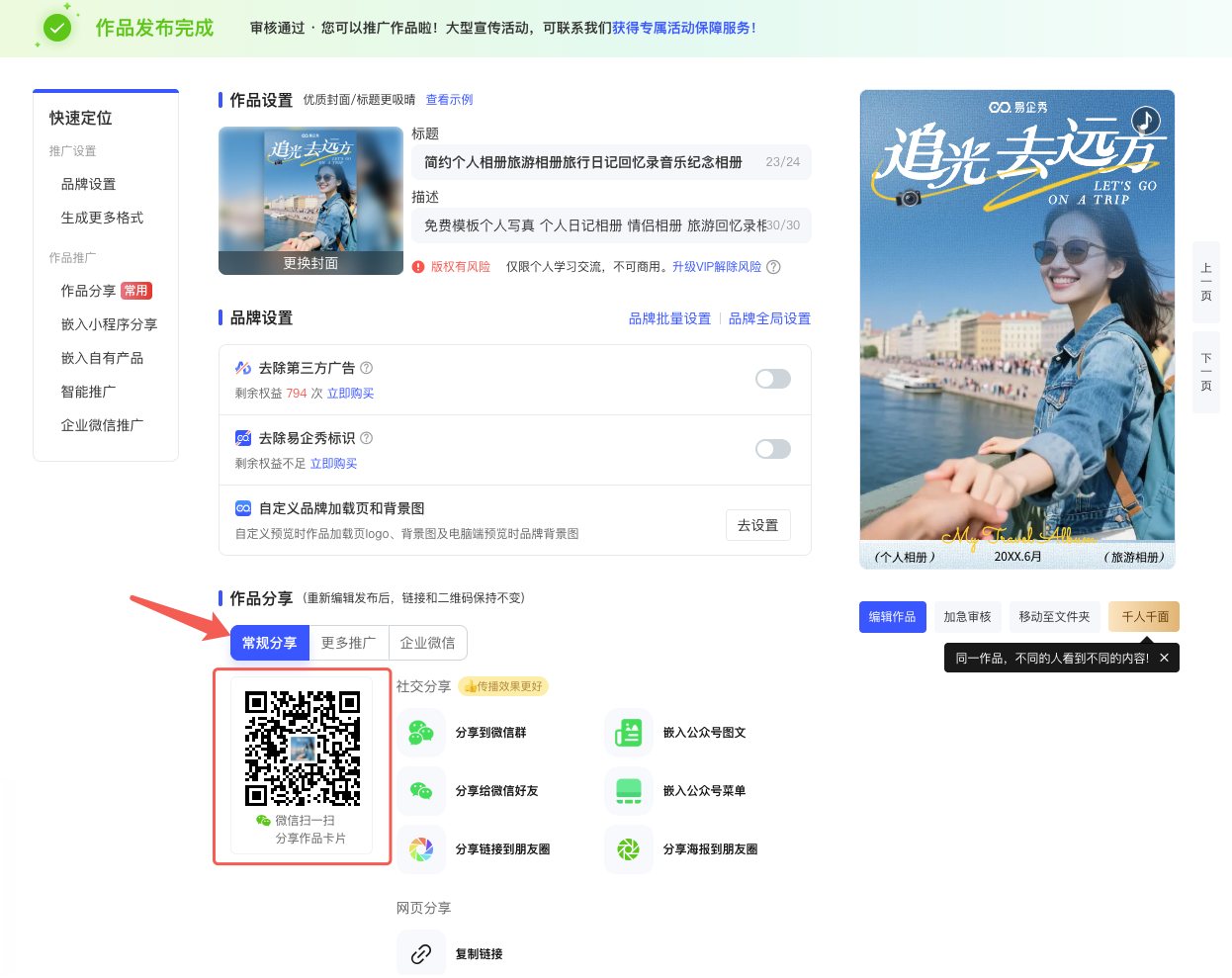
Task: Close the 千人千面 tooltip
Action: tap(1164, 658)
